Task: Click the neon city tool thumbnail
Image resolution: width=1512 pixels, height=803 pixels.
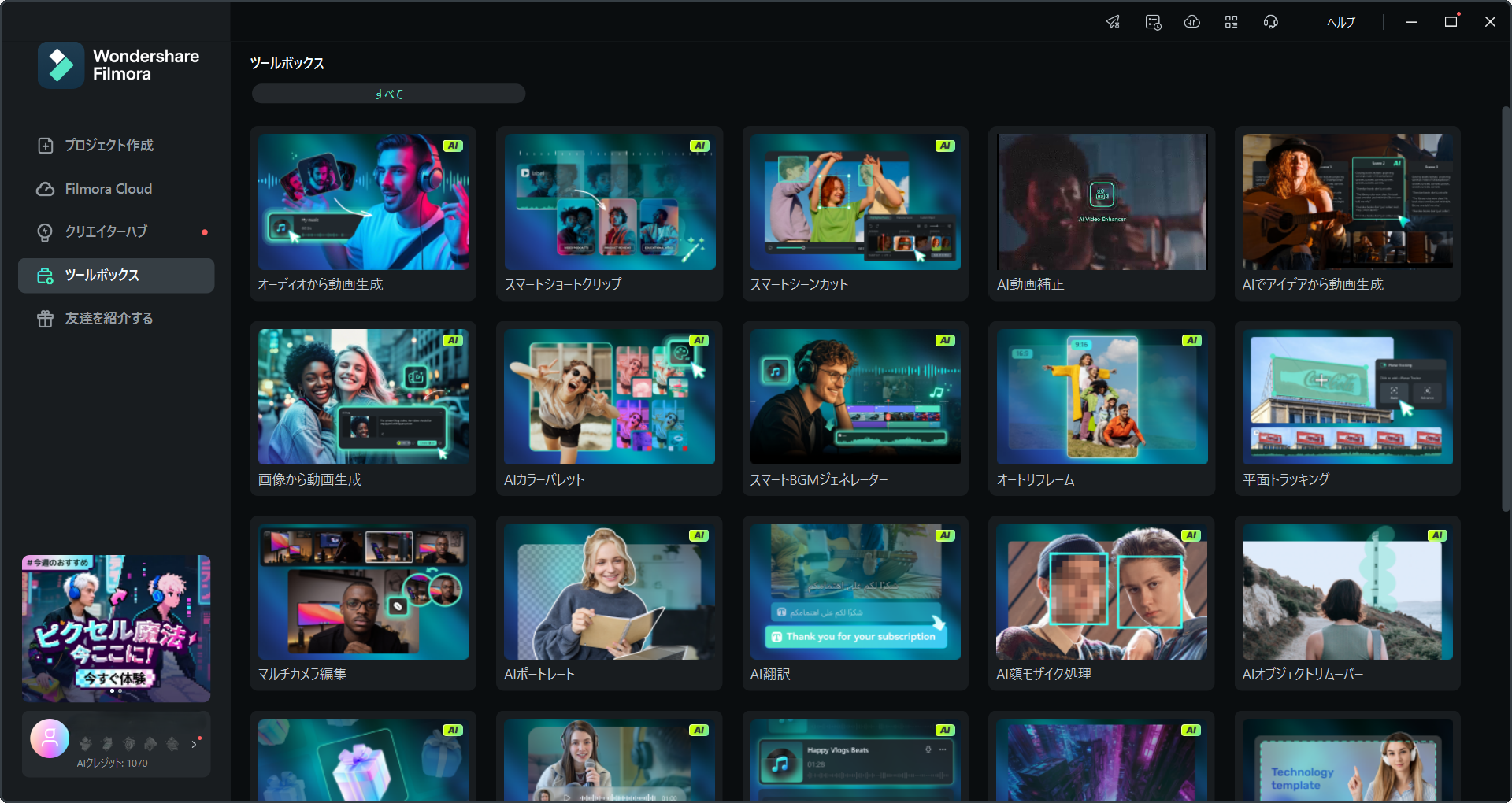Action: point(1102,760)
